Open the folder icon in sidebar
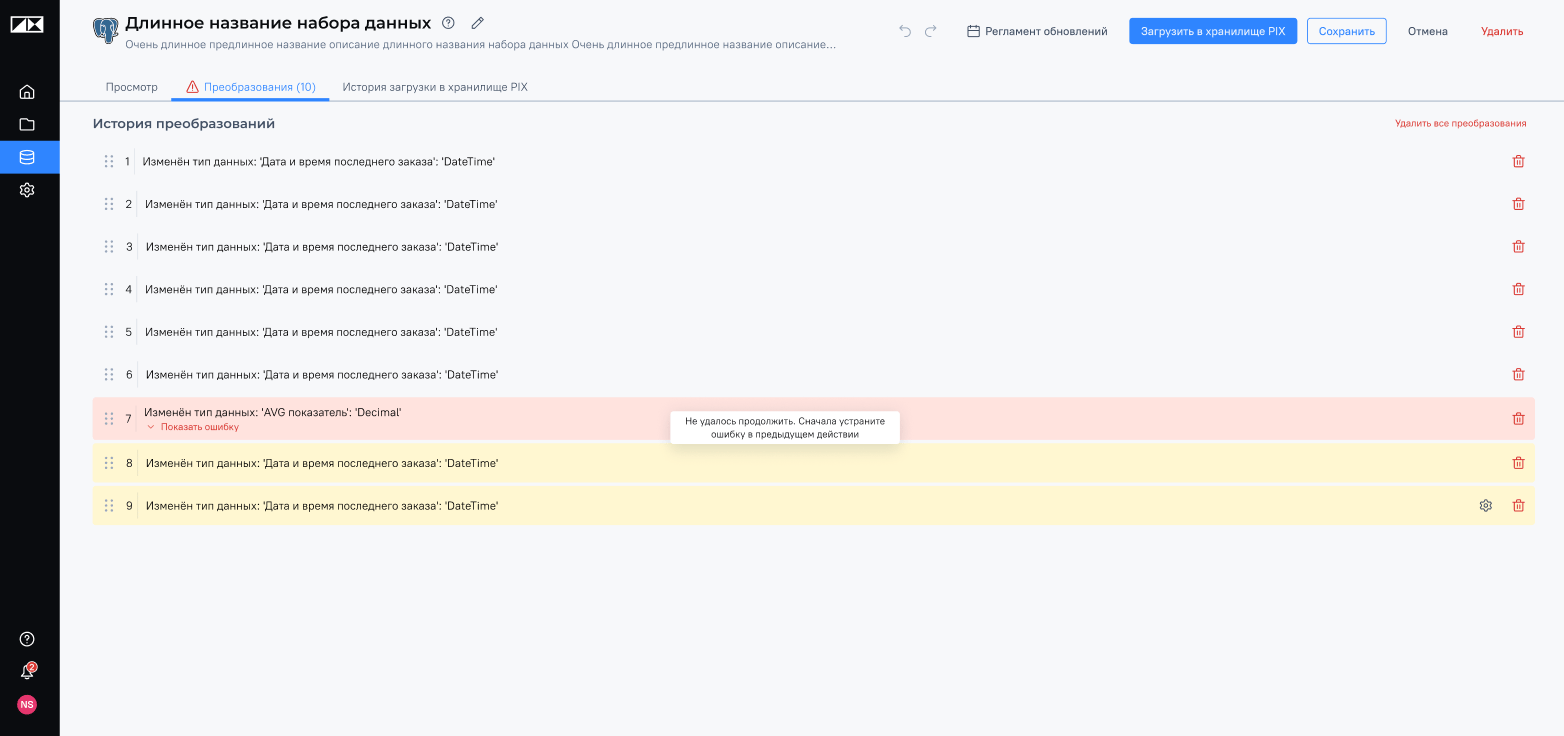 27,125
